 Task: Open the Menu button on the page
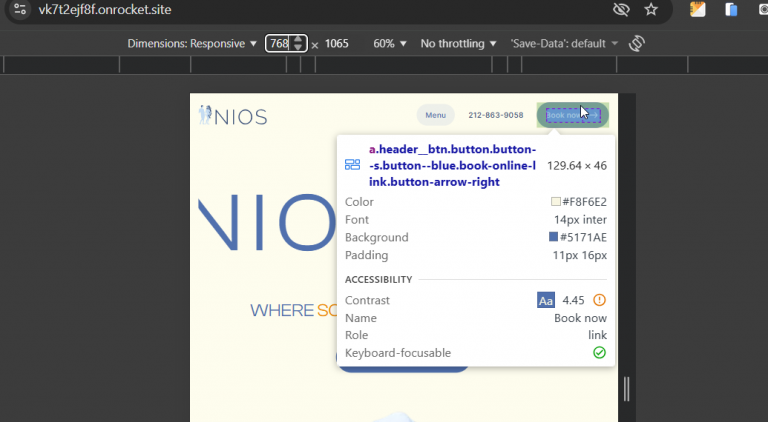point(435,115)
